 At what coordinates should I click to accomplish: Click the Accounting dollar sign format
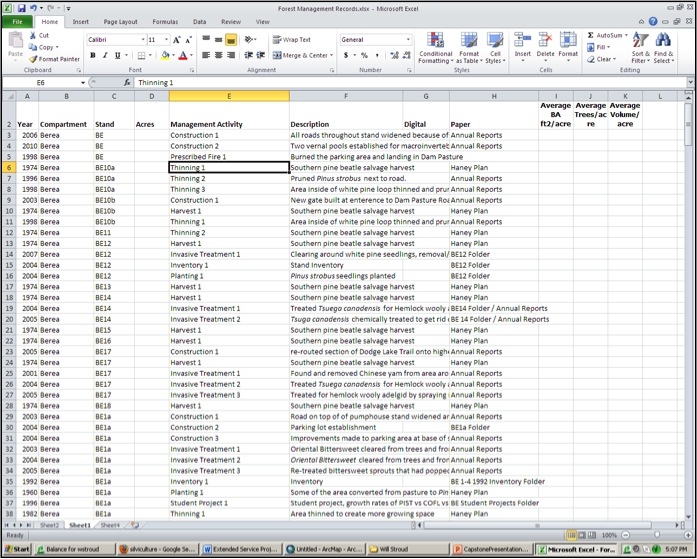(346, 56)
